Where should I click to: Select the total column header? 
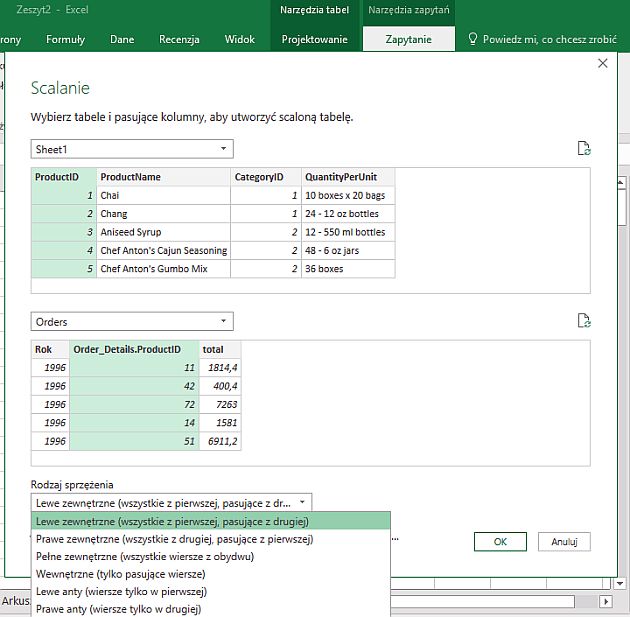(220, 349)
